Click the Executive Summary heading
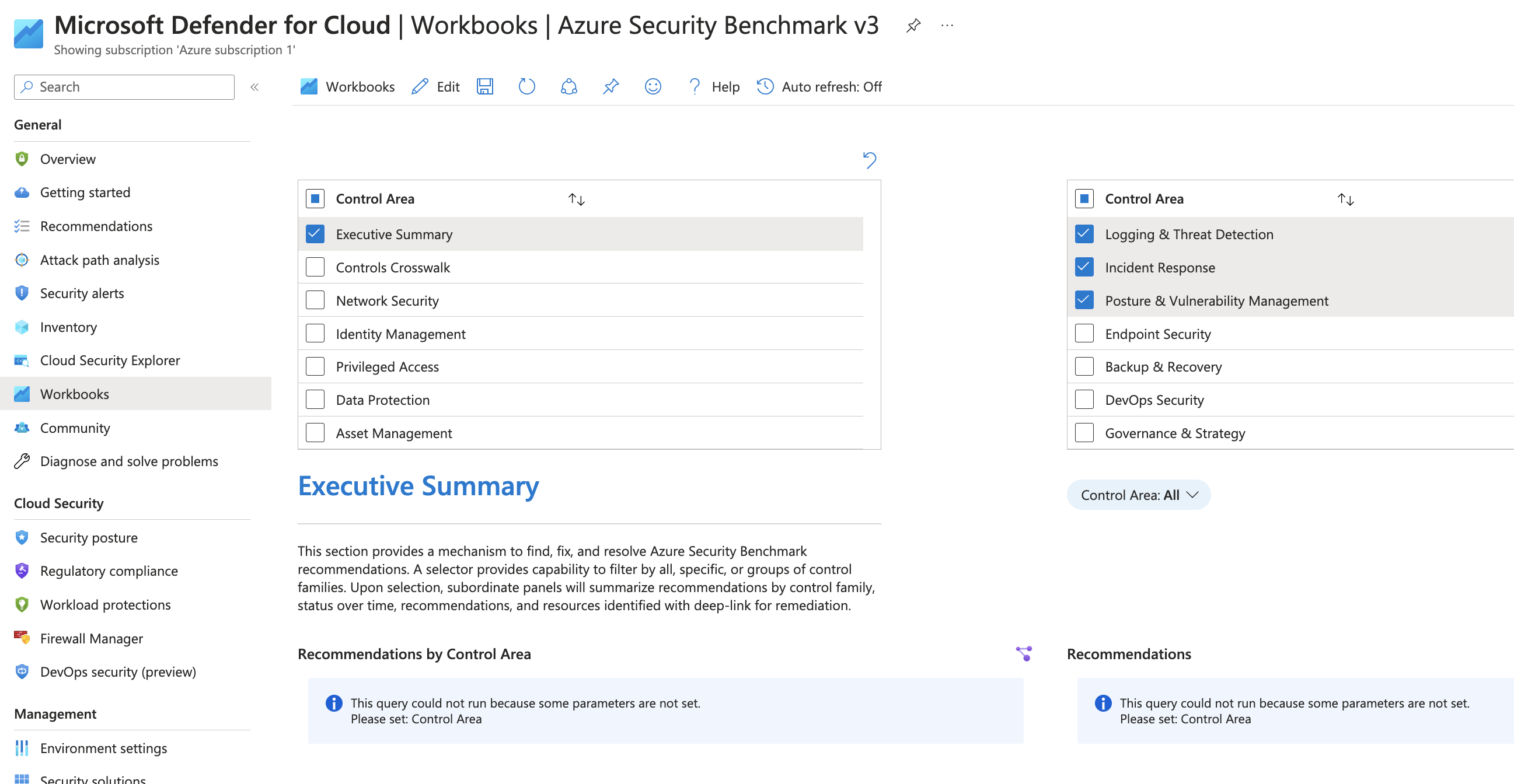 (x=418, y=487)
